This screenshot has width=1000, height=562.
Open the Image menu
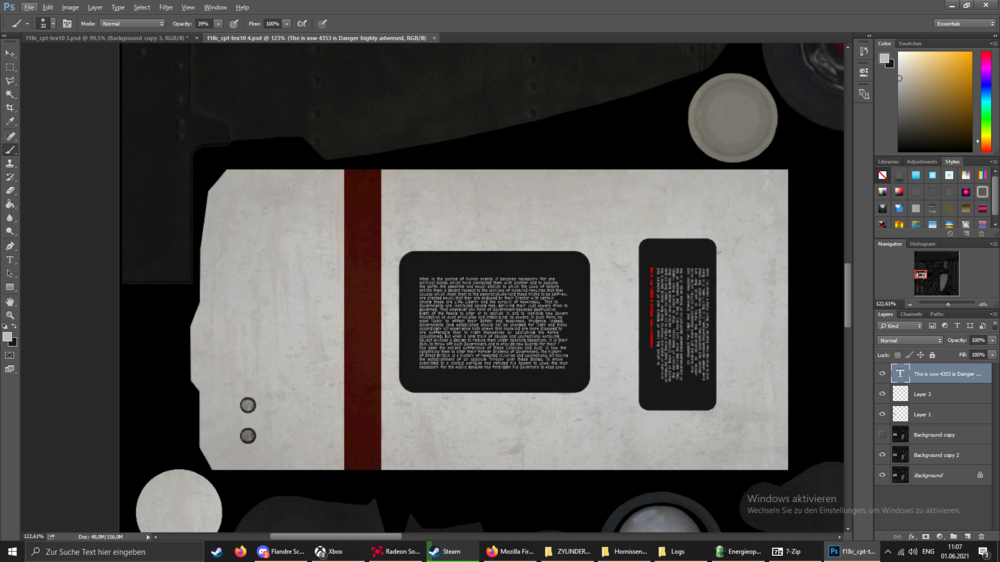(70, 8)
